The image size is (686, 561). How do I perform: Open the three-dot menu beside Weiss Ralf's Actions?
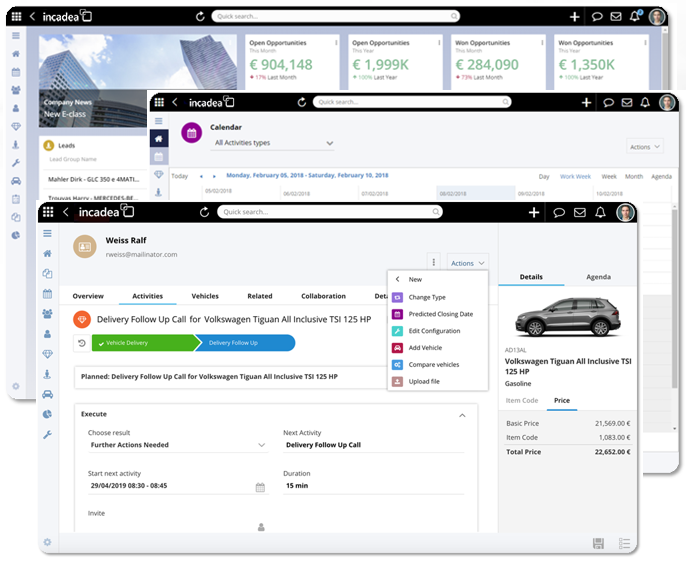click(432, 262)
